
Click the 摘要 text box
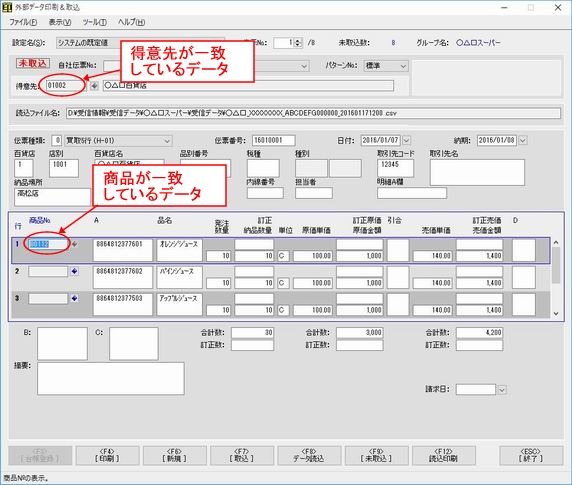click(x=111, y=379)
